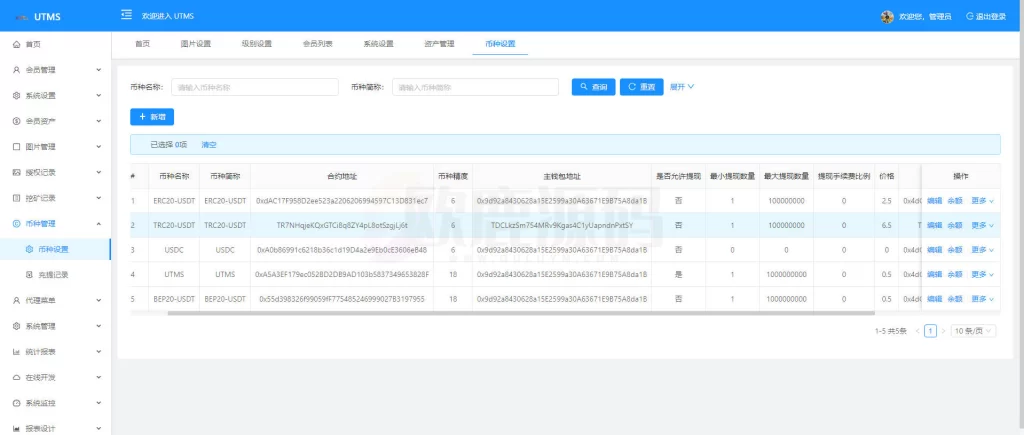Screen dimensions: 1024x435
Task: Expand the 会员资产 sidebar menu
Action: click(x=99, y=121)
